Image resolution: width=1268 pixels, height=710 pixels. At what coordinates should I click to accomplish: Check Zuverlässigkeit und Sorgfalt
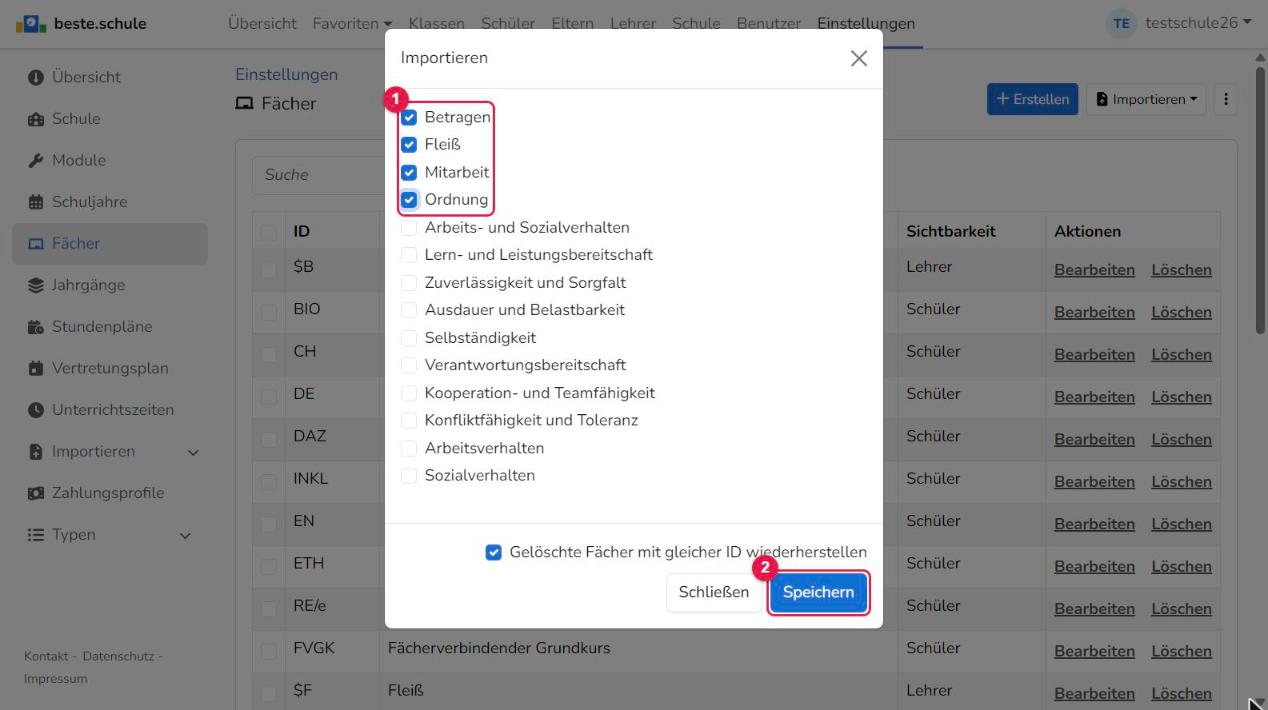click(x=408, y=283)
